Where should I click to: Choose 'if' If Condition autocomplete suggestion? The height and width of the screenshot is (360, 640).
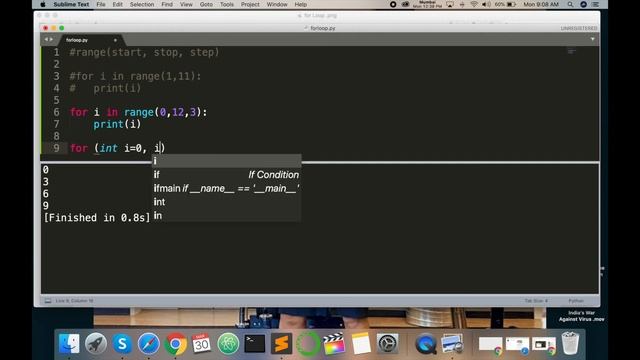(x=227, y=175)
